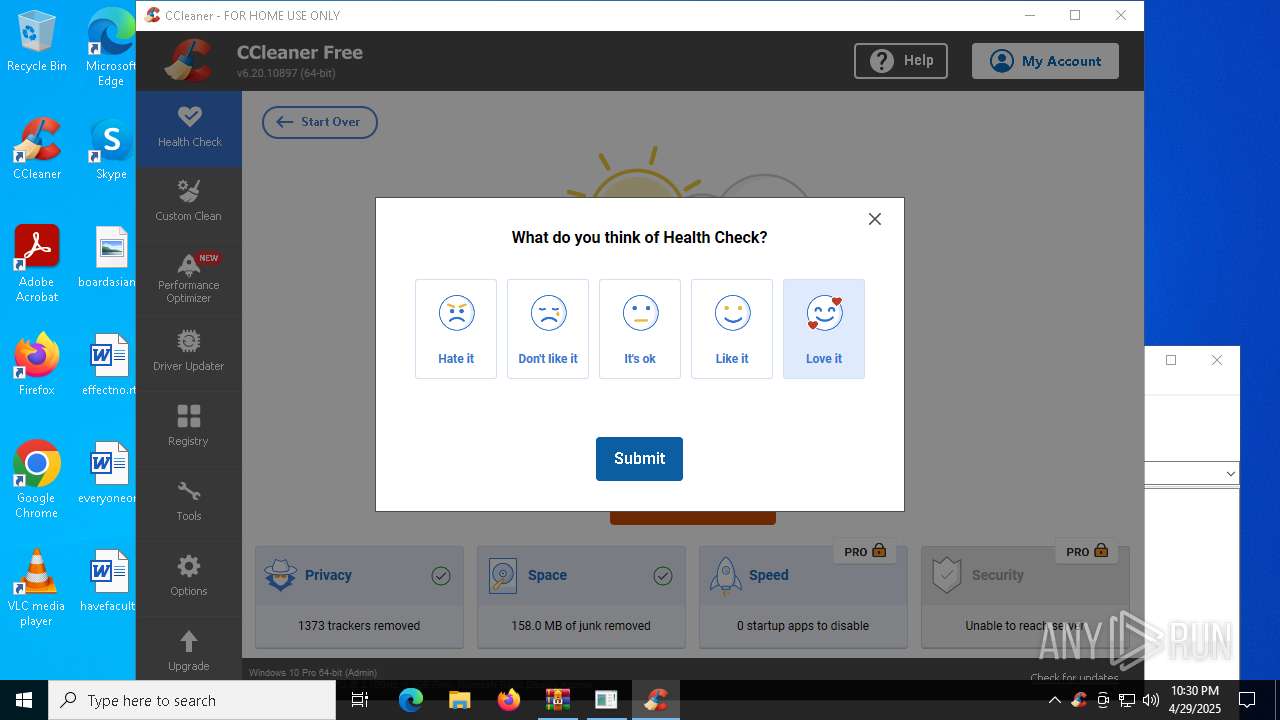Screen dimensions: 1280x720
Task: Click the Space disk icon
Action: coord(503,575)
